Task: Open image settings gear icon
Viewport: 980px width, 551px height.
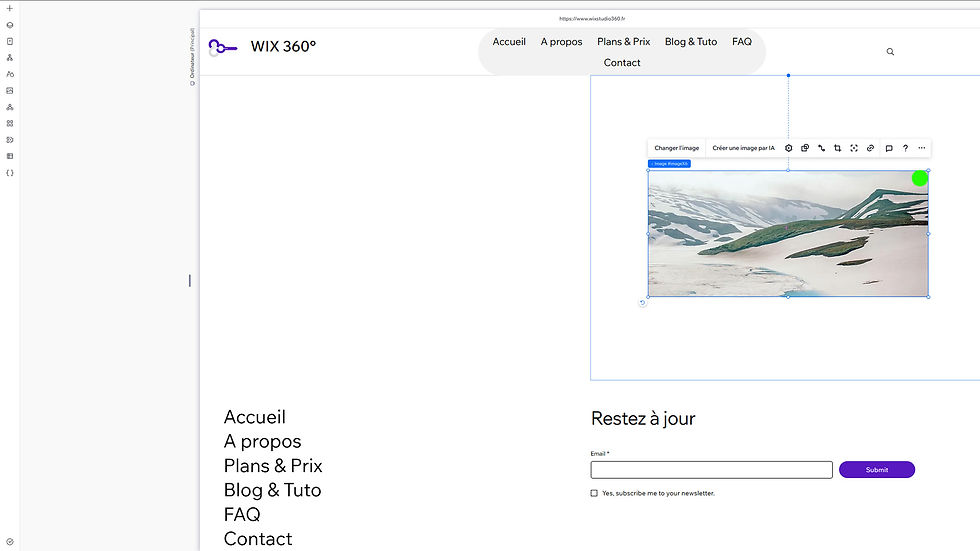Action: tap(789, 148)
